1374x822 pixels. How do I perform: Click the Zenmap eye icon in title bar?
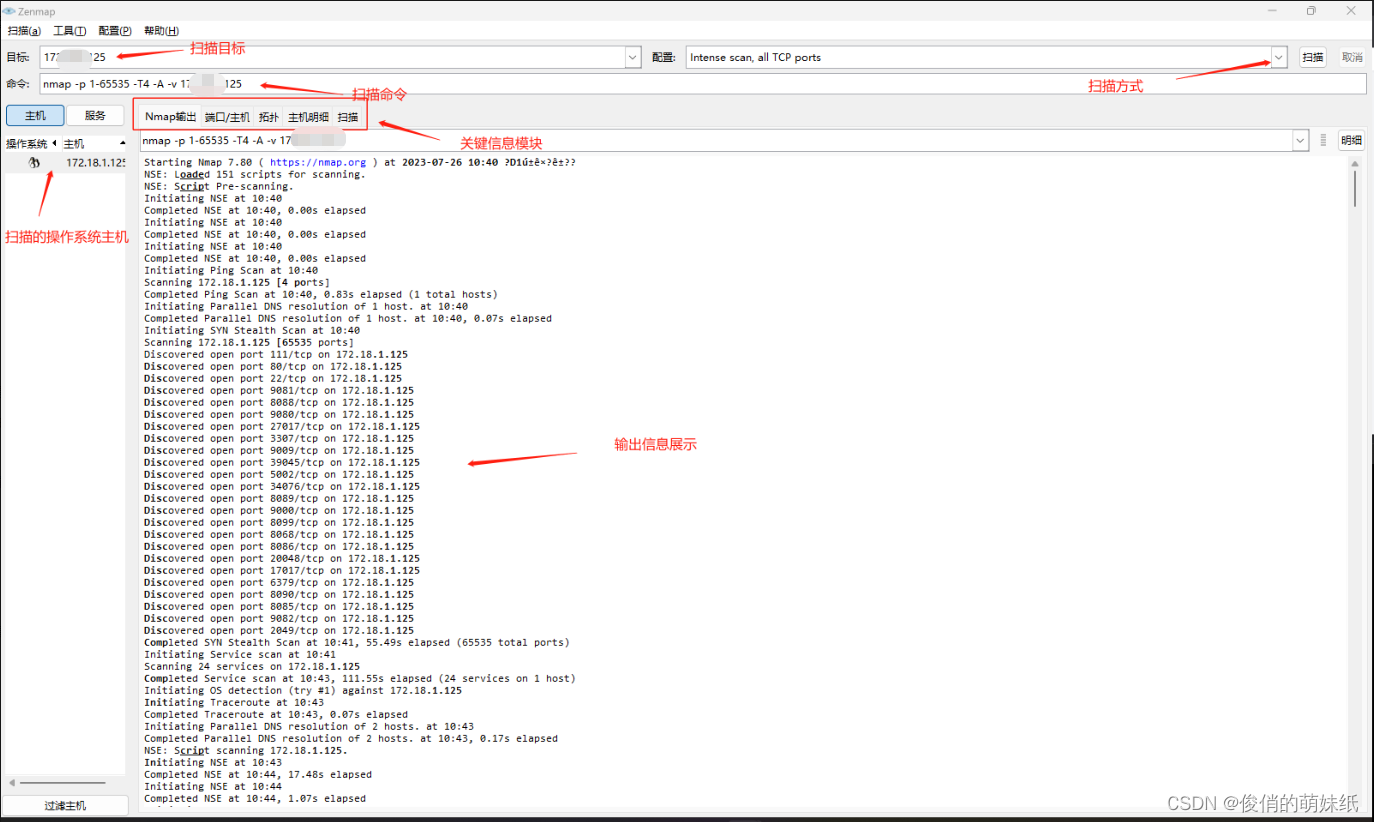[9, 11]
